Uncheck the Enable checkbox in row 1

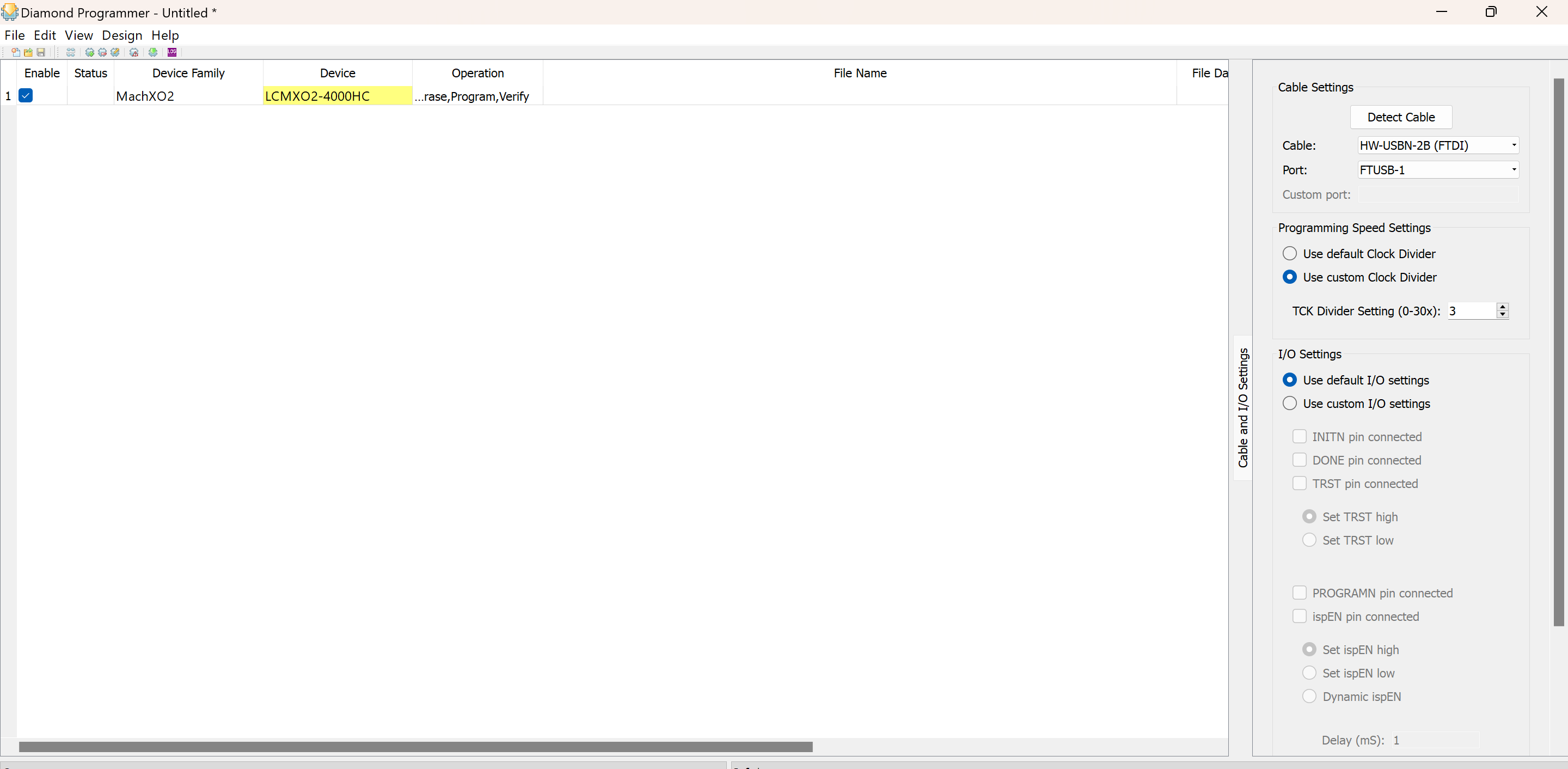click(x=26, y=96)
